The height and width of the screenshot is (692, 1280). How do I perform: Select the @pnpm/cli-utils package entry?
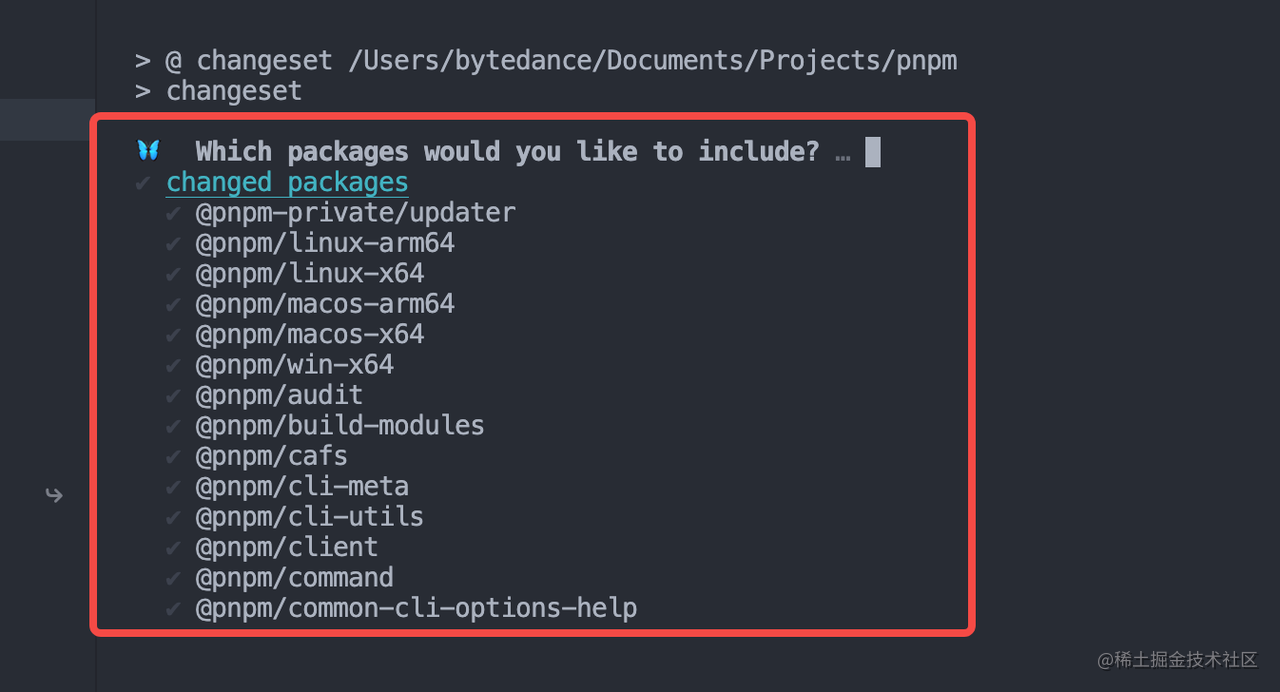[310, 517]
